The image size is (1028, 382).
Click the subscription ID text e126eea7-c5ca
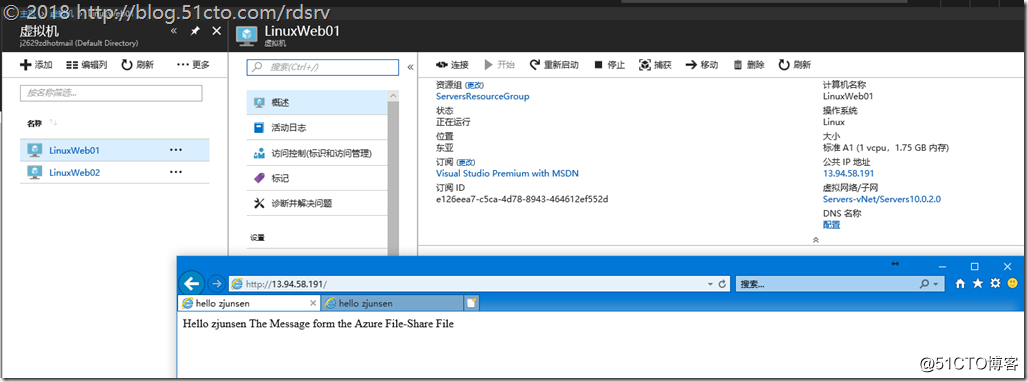click(522, 199)
